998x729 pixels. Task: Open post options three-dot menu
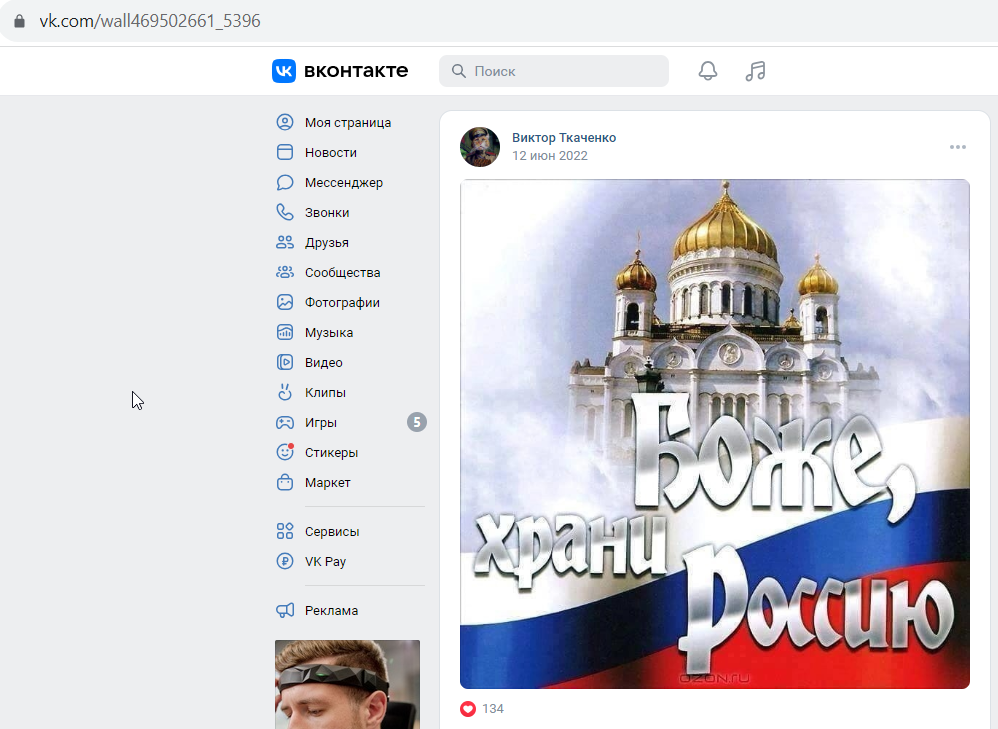pyautogui.click(x=957, y=147)
